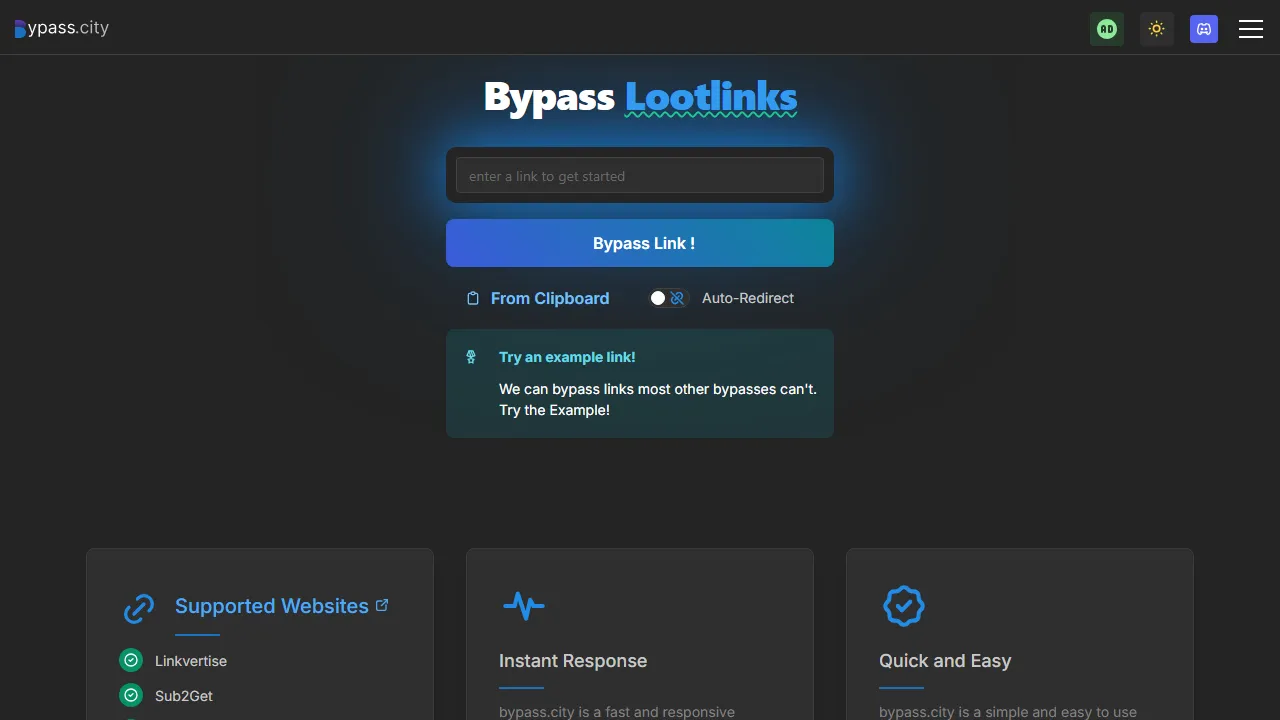Open the hamburger navigation menu
1280x720 pixels.
click(1251, 29)
